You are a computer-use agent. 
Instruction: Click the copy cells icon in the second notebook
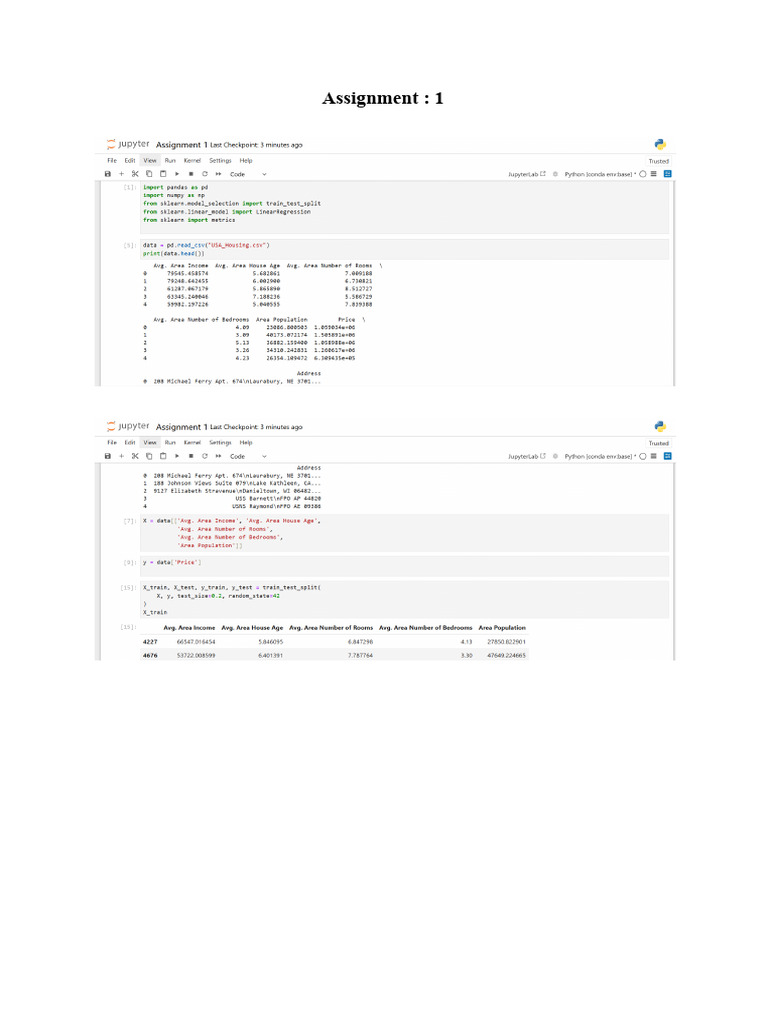149,456
